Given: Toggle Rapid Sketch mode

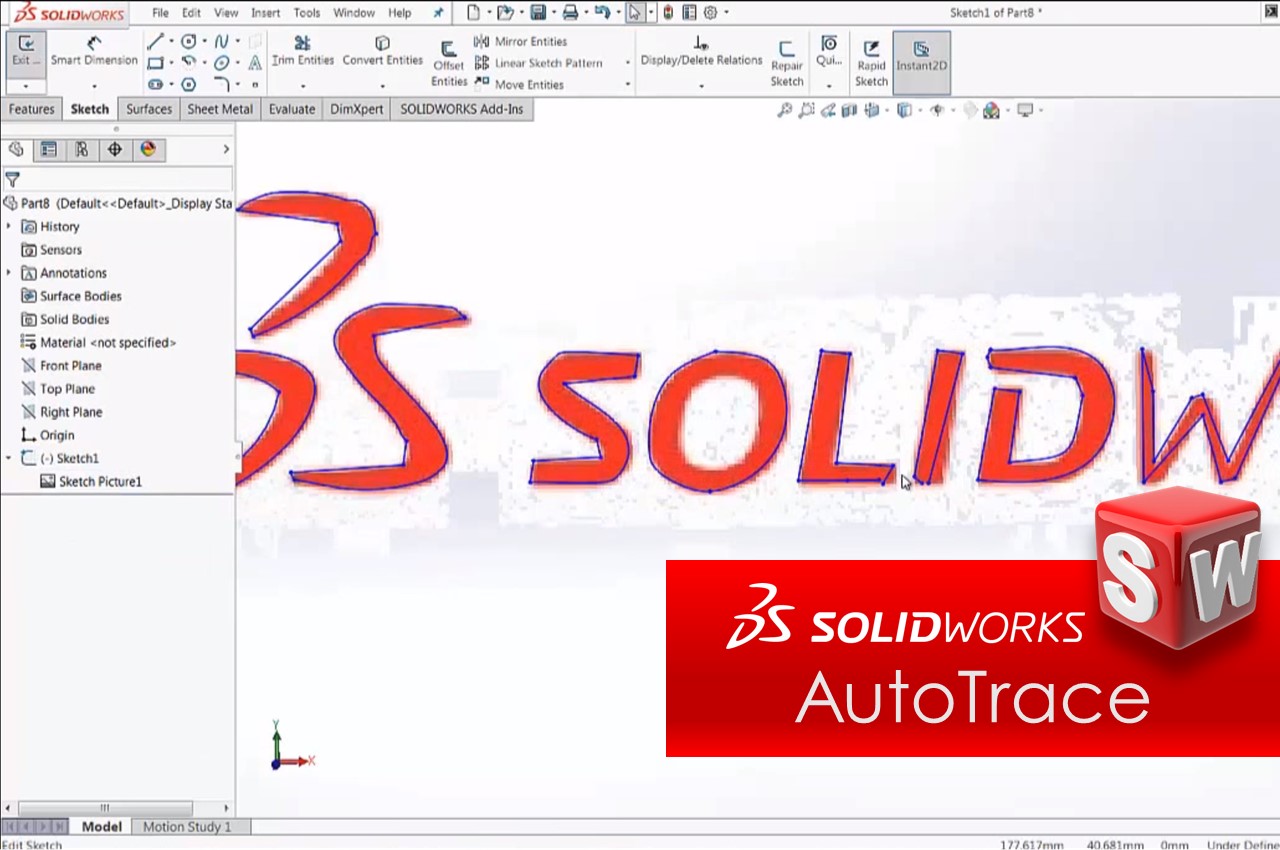Looking at the screenshot, I should [871, 62].
